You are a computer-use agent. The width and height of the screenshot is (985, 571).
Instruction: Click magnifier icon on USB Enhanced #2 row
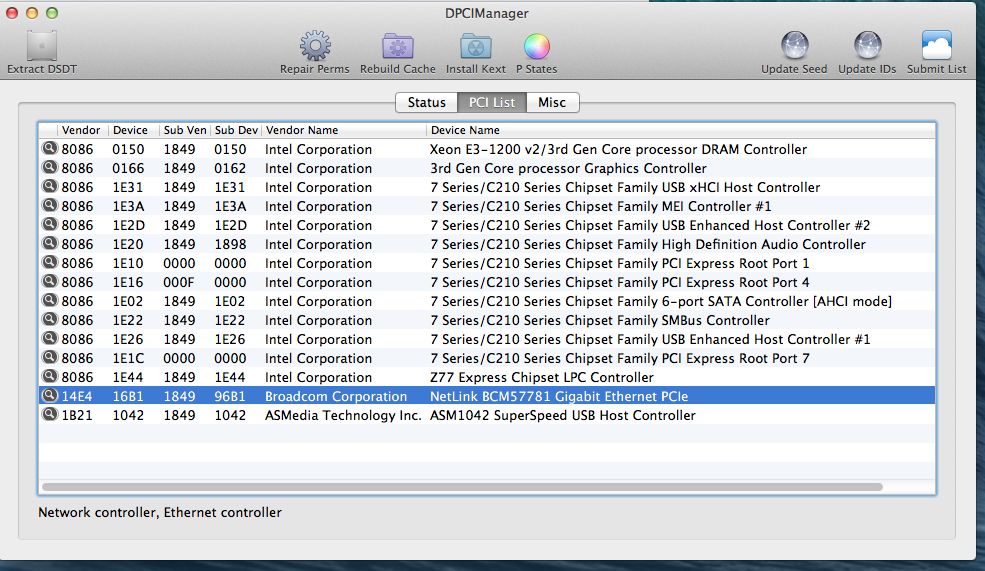point(49,224)
